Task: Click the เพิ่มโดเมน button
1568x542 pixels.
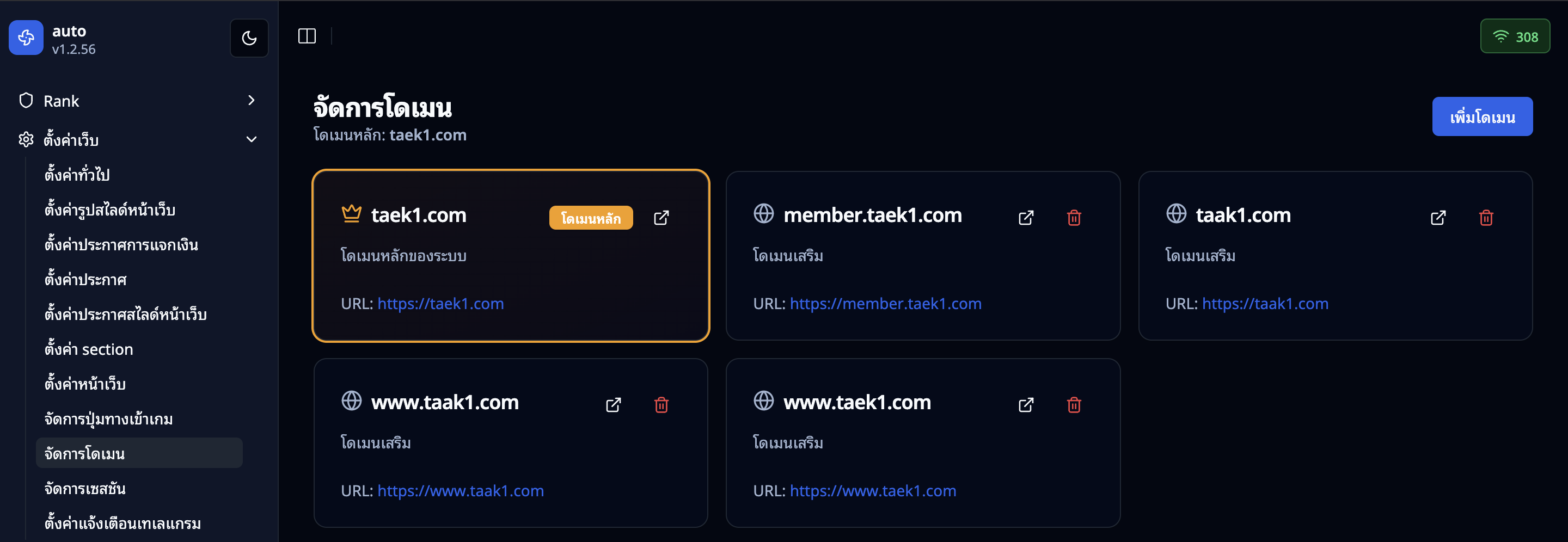Action: [1481, 117]
